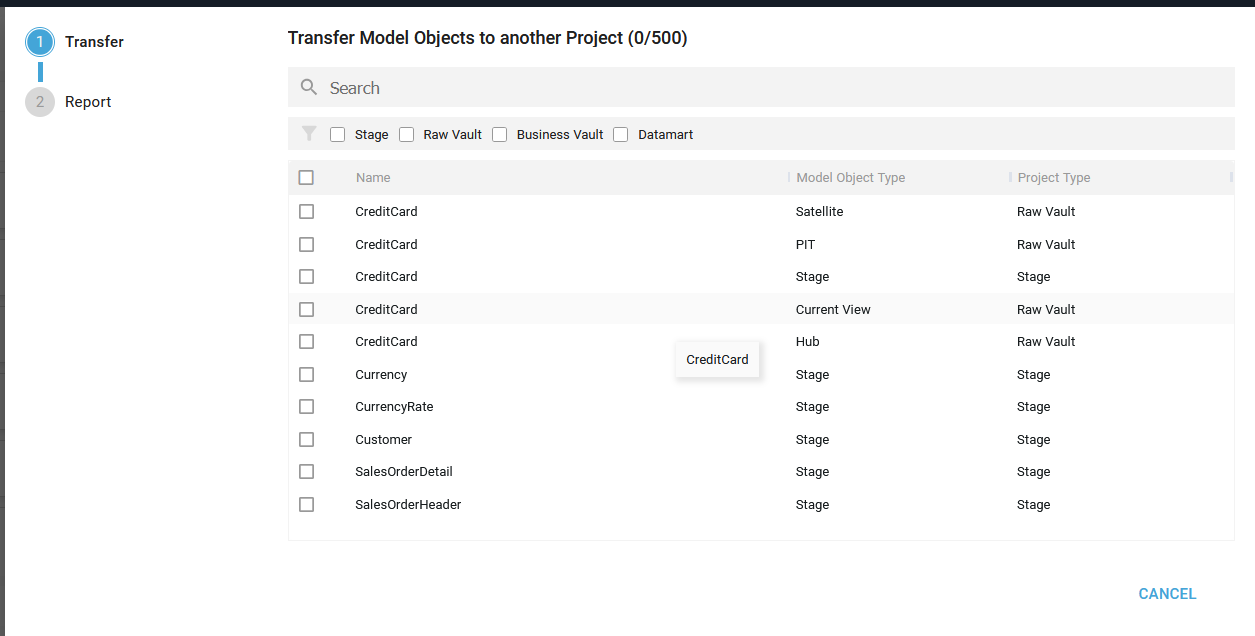Image resolution: width=1255 pixels, height=636 pixels.
Task: Select the CreditCard Satellite row checkbox
Action: (306, 212)
